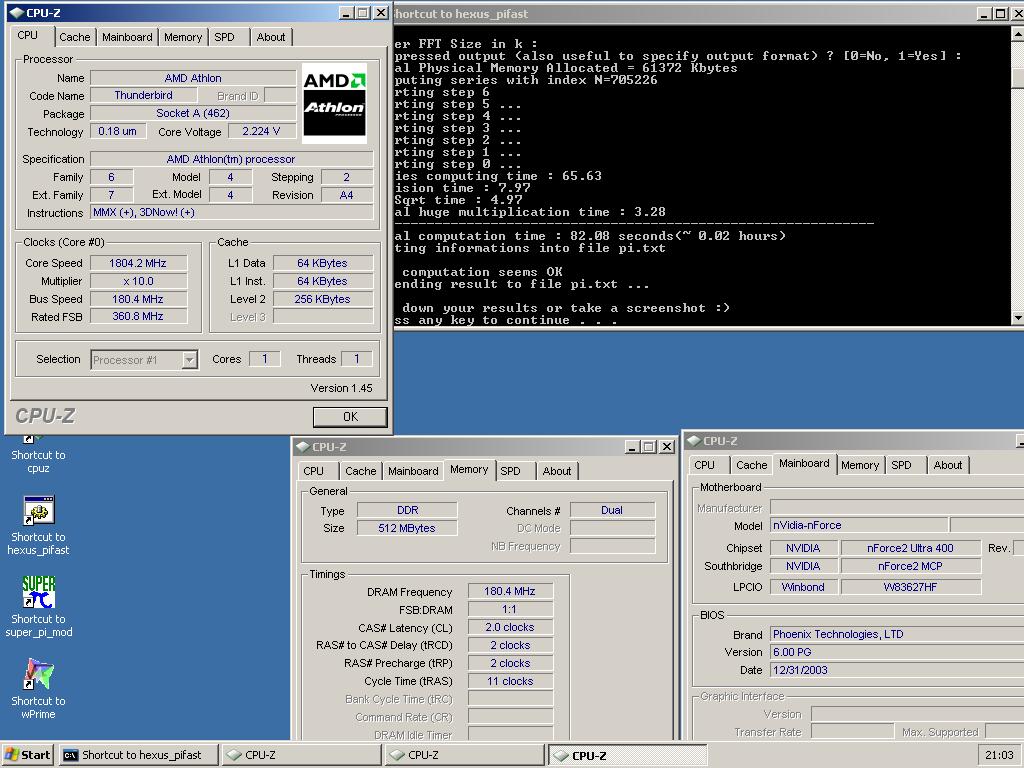This screenshot has width=1024, height=768.
Task: Click the Southbridge field nForce2 MCP
Action: pos(910,566)
